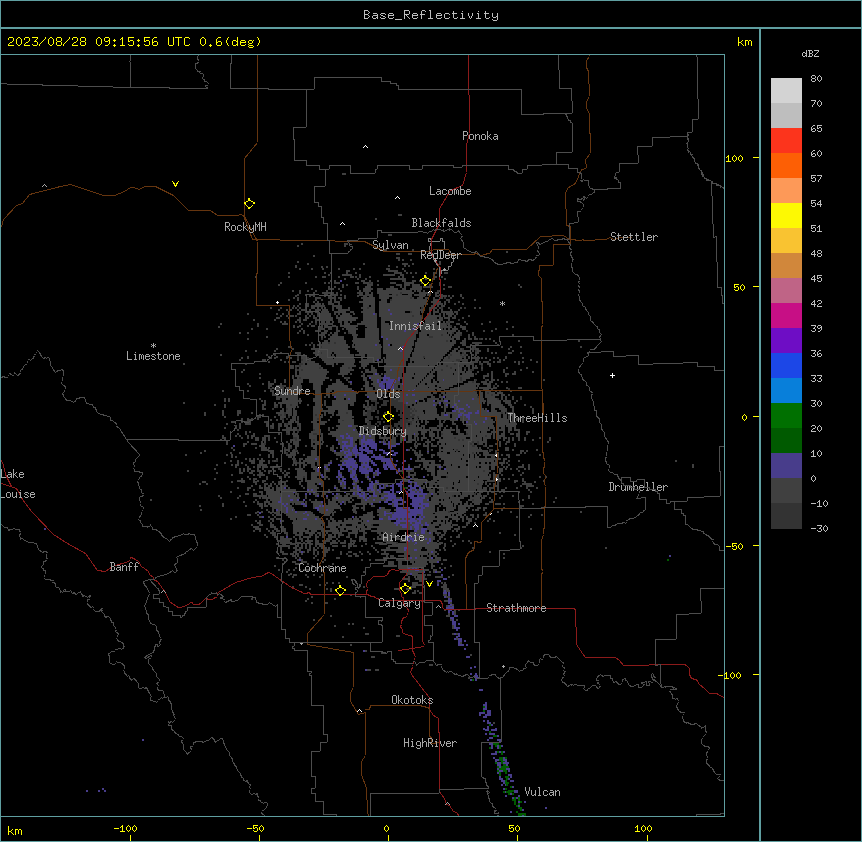862x842 pixels.
Task: Click the Sundre city label
Action: (292, 391)
